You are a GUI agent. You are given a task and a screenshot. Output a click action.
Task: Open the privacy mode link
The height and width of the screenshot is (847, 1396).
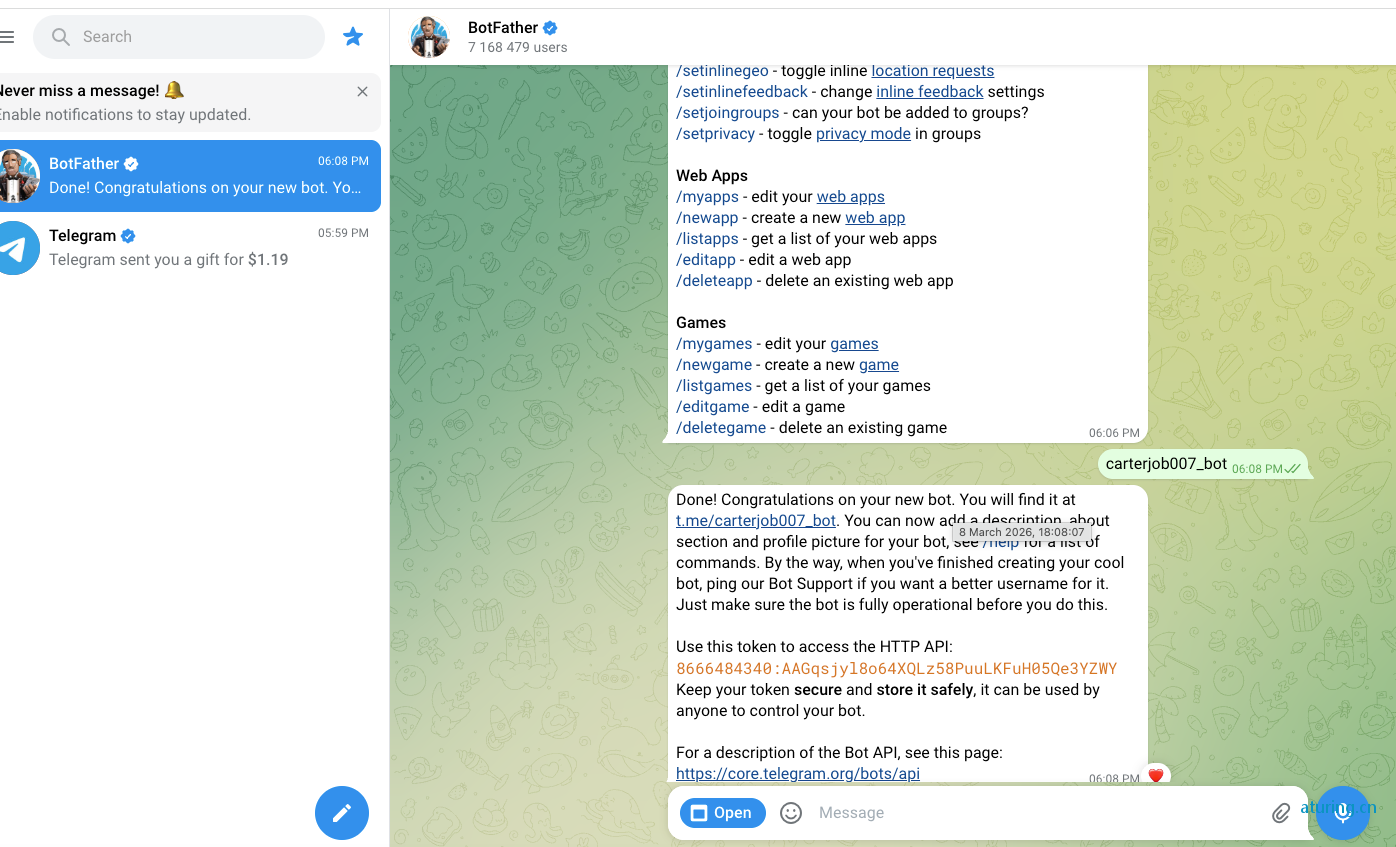pos(863,134)
